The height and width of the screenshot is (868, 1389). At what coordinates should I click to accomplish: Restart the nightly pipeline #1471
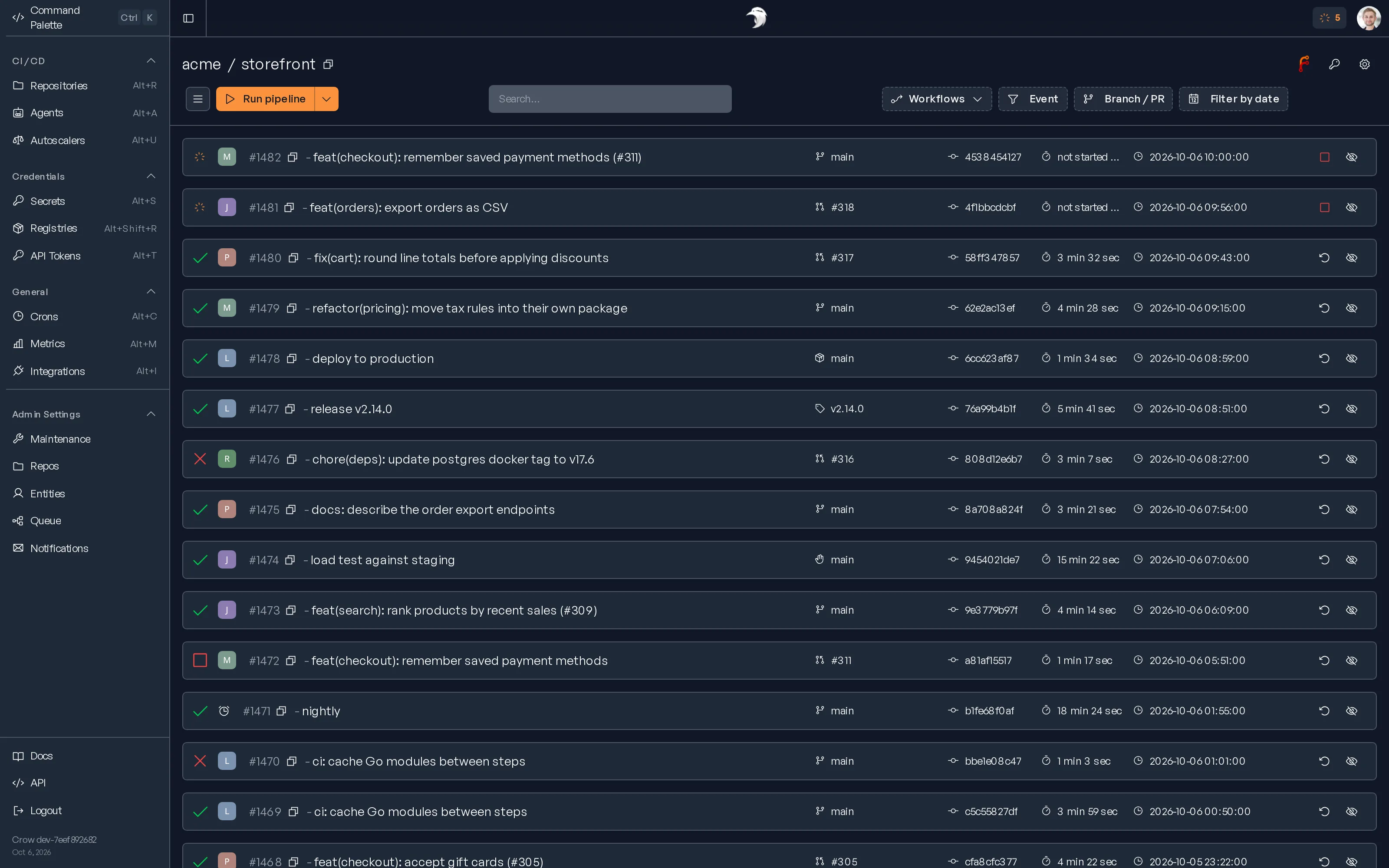pos(1325,711)
